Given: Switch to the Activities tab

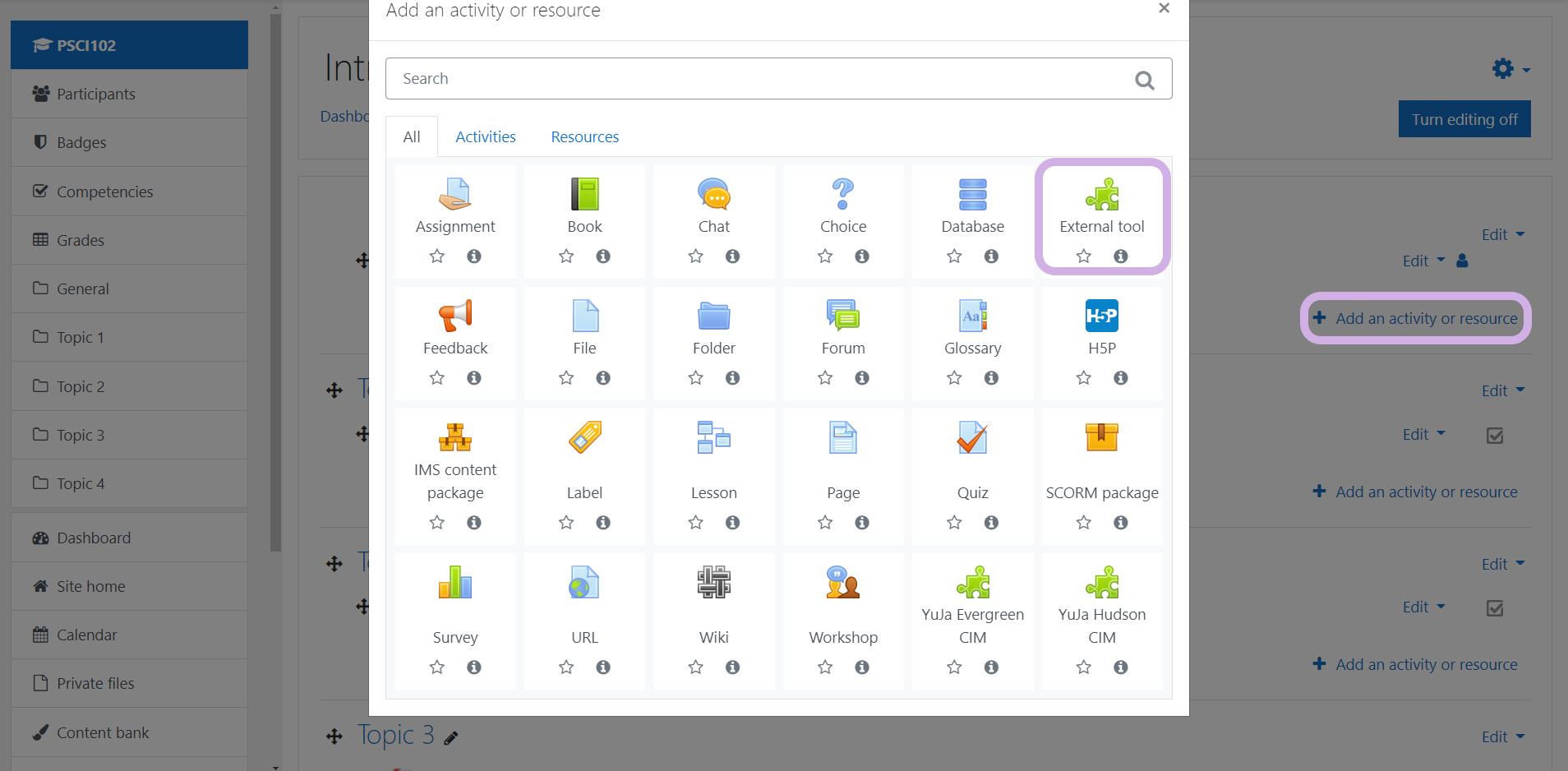Looking at the screenshot, I should tap(485, 137).
